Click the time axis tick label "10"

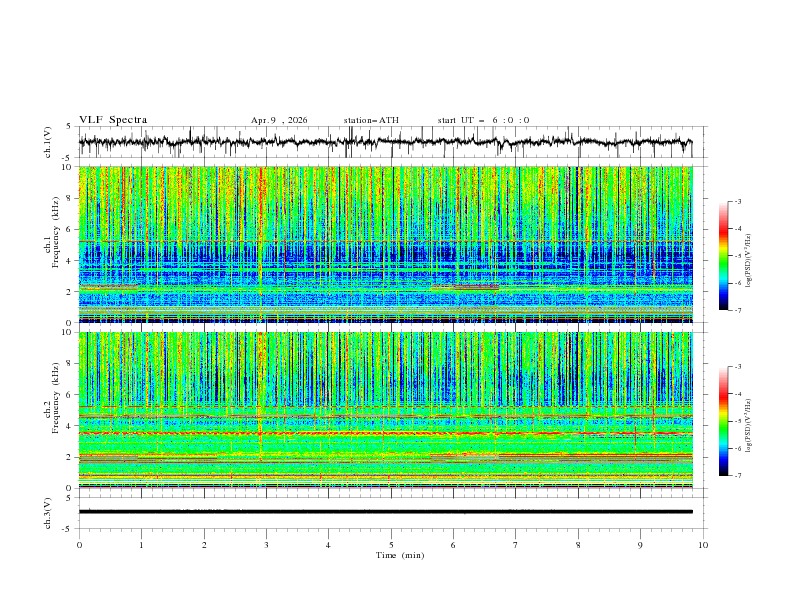tap(703, 545)
